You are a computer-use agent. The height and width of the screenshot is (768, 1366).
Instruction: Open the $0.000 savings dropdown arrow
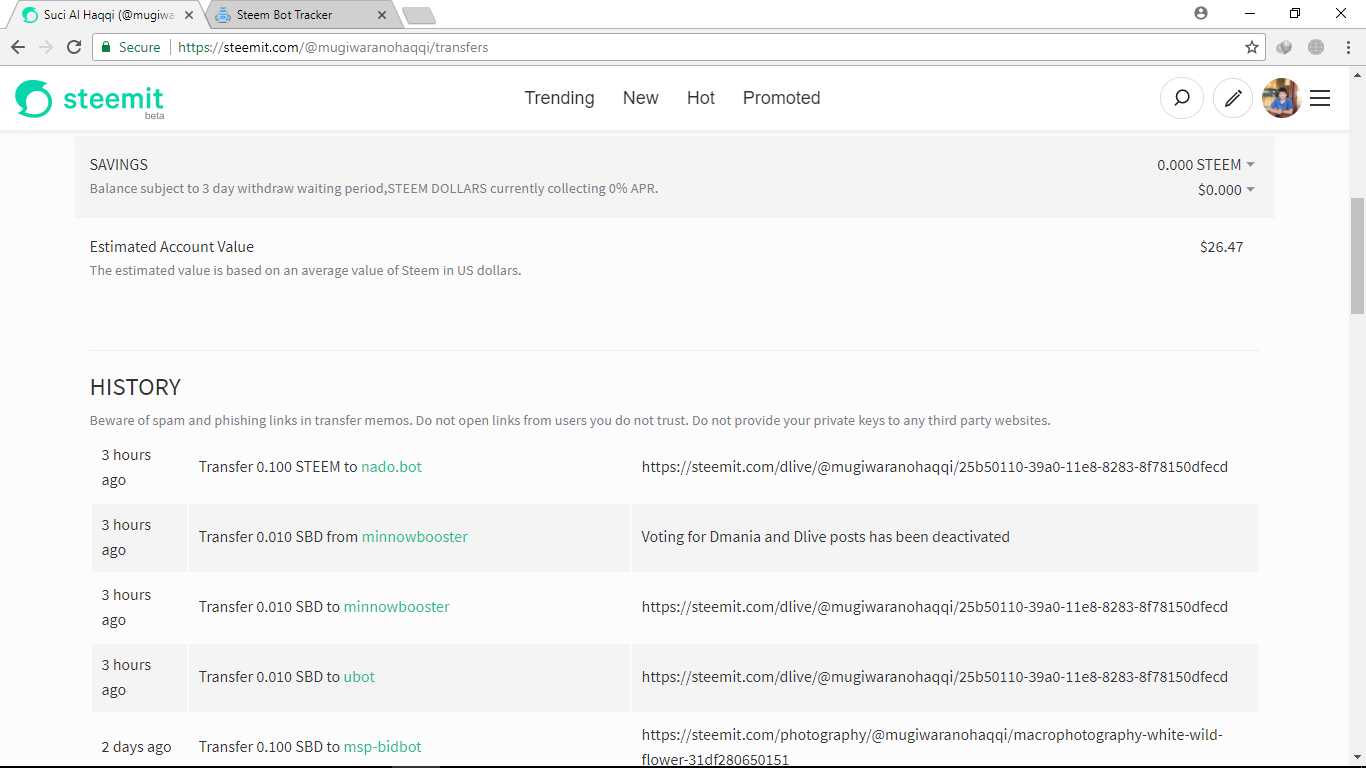1250,190
